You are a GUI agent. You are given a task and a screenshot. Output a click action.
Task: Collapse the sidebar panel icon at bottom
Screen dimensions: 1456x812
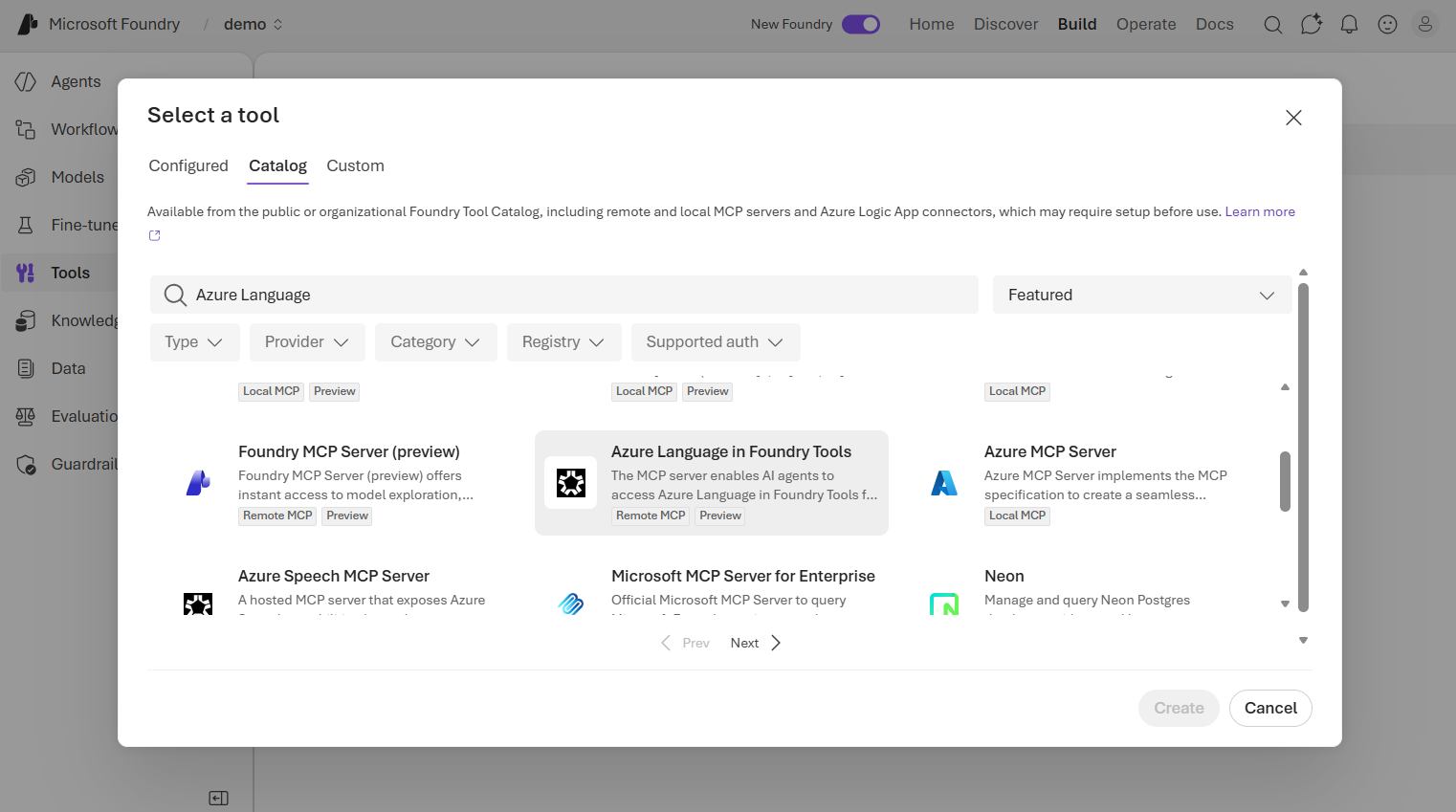click(x=218, y=798)
